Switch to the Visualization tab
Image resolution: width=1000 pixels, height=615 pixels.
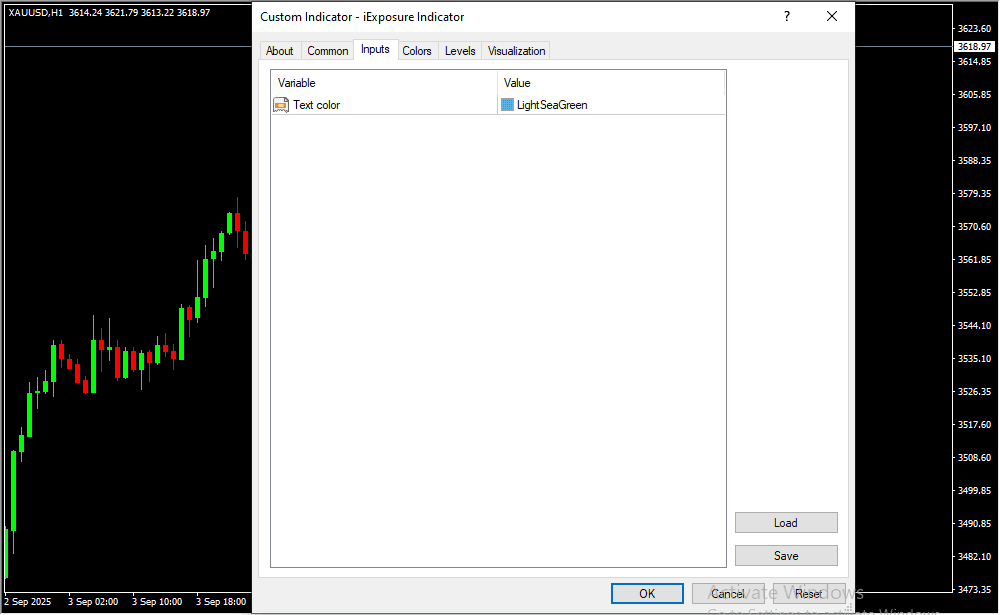click(517, 51)
